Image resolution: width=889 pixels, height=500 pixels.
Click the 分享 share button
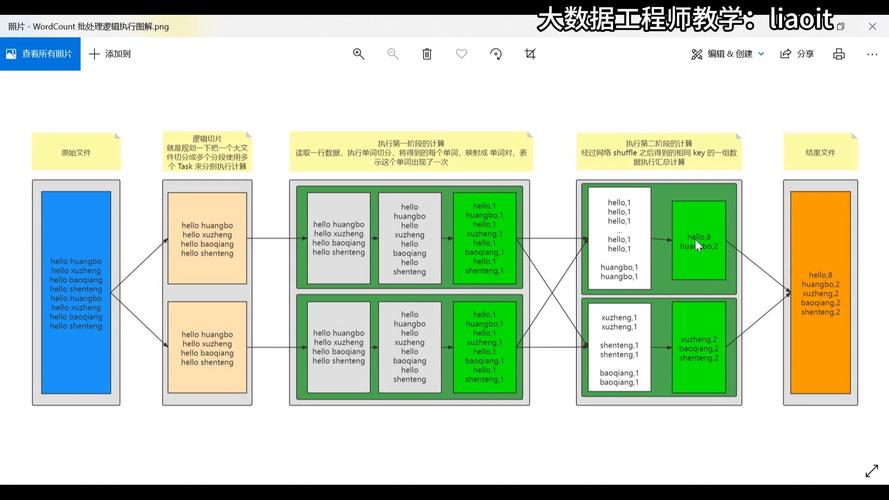click(x=797, y=54)
